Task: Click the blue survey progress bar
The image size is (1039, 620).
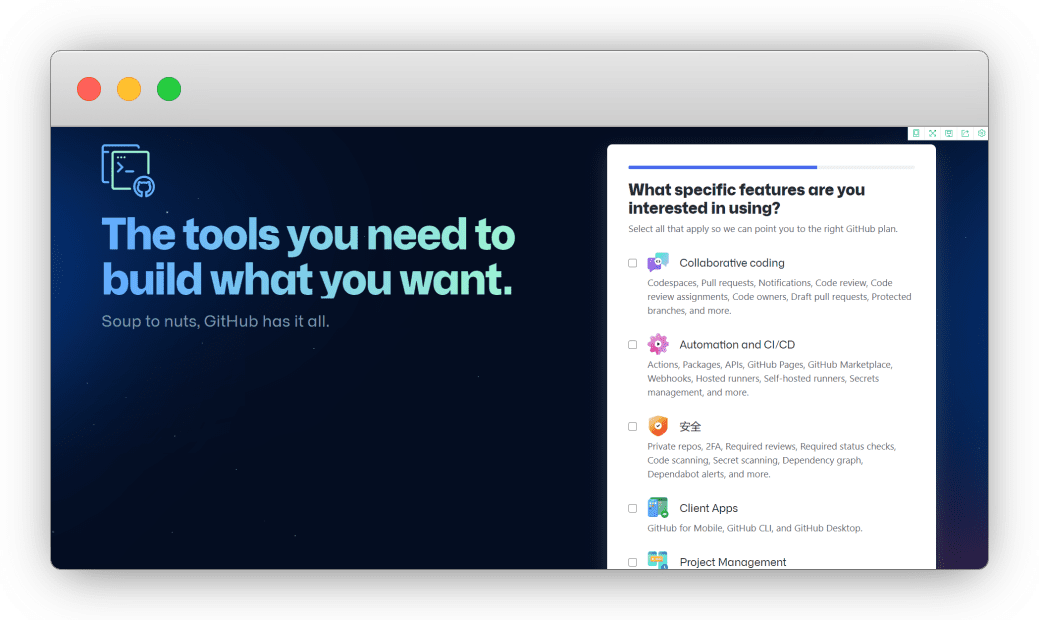Action: click(x=722, y=167)
